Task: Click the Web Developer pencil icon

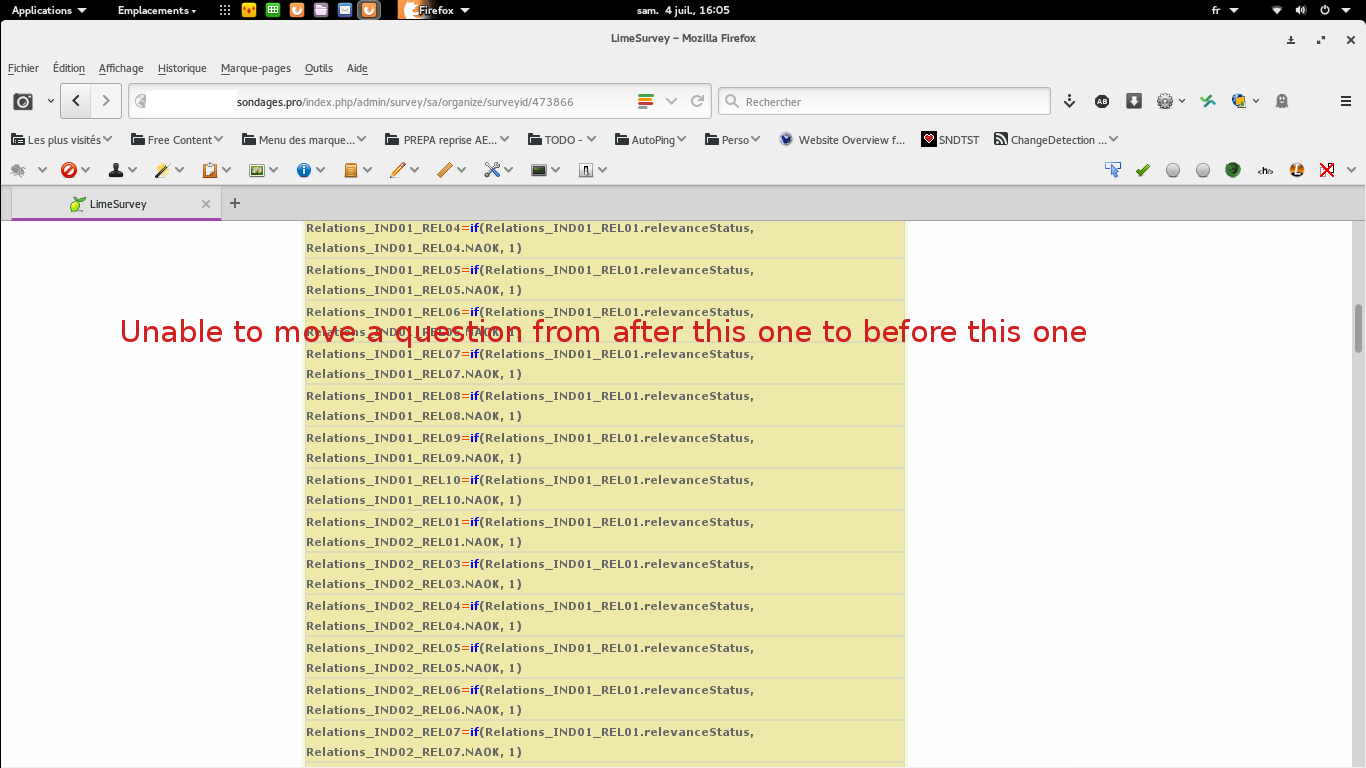Action: click(397, 170)
